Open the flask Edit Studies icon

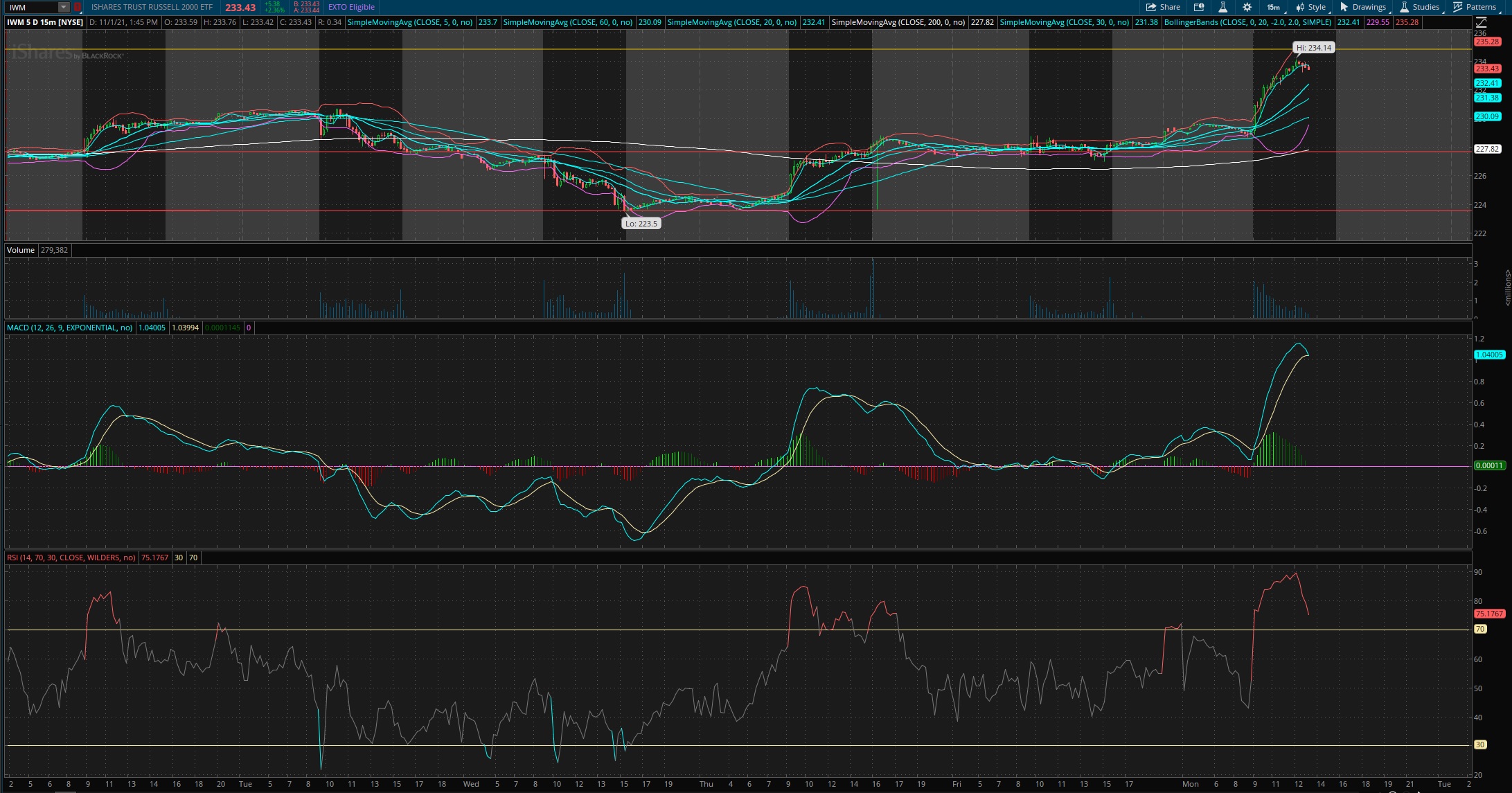pyautogui.click(x=1222, y=7)
